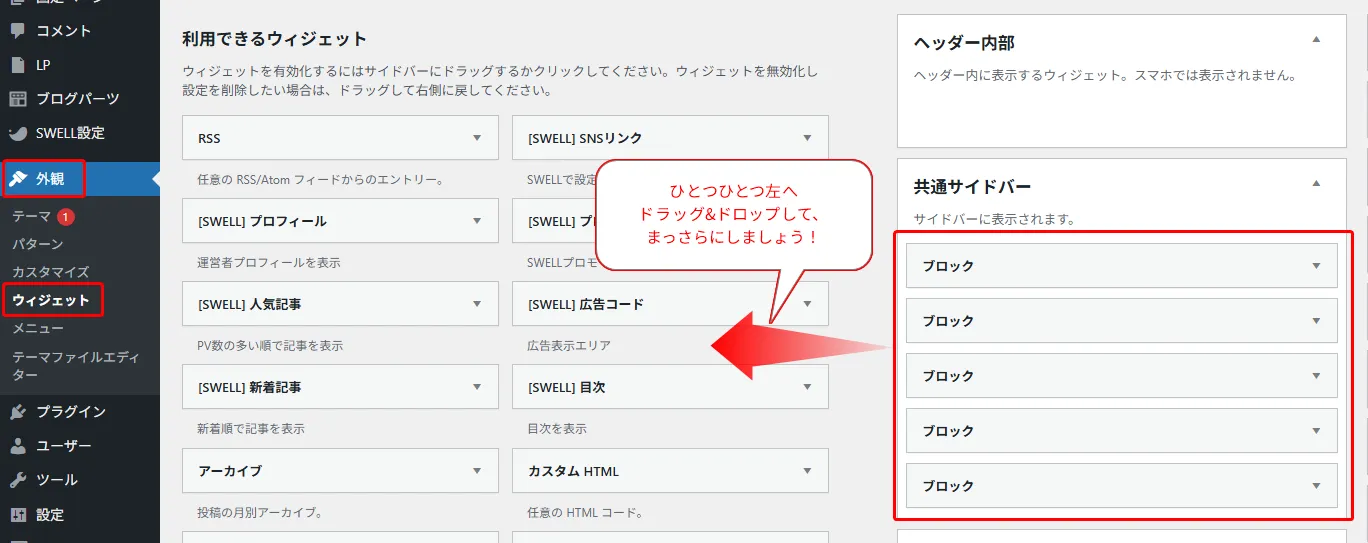Screen dimensions: 1368x543
Task: Click the person icon beside ユーザー
Action: tap(17, 446)
